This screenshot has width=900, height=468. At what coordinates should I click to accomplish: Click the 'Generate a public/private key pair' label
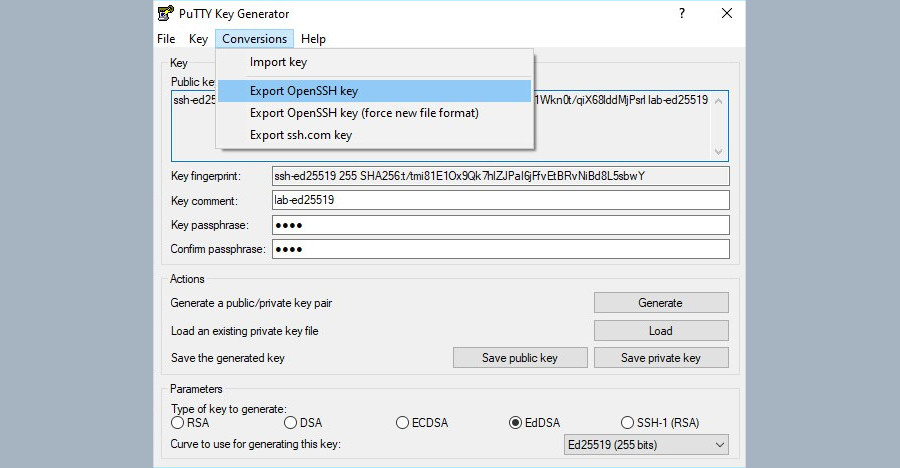tap(251, 303)
